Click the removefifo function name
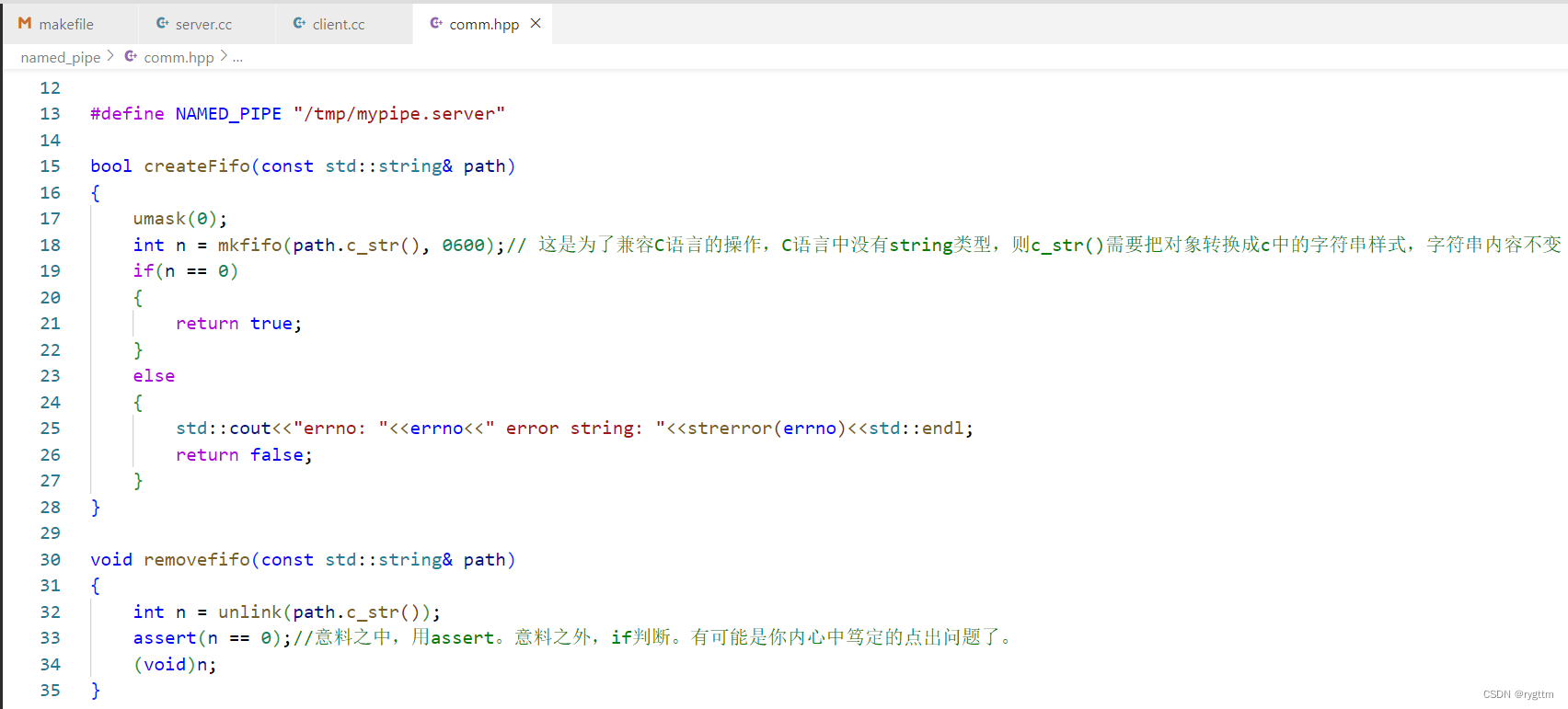Screen dimensions: 1568x709 (197, 560)
